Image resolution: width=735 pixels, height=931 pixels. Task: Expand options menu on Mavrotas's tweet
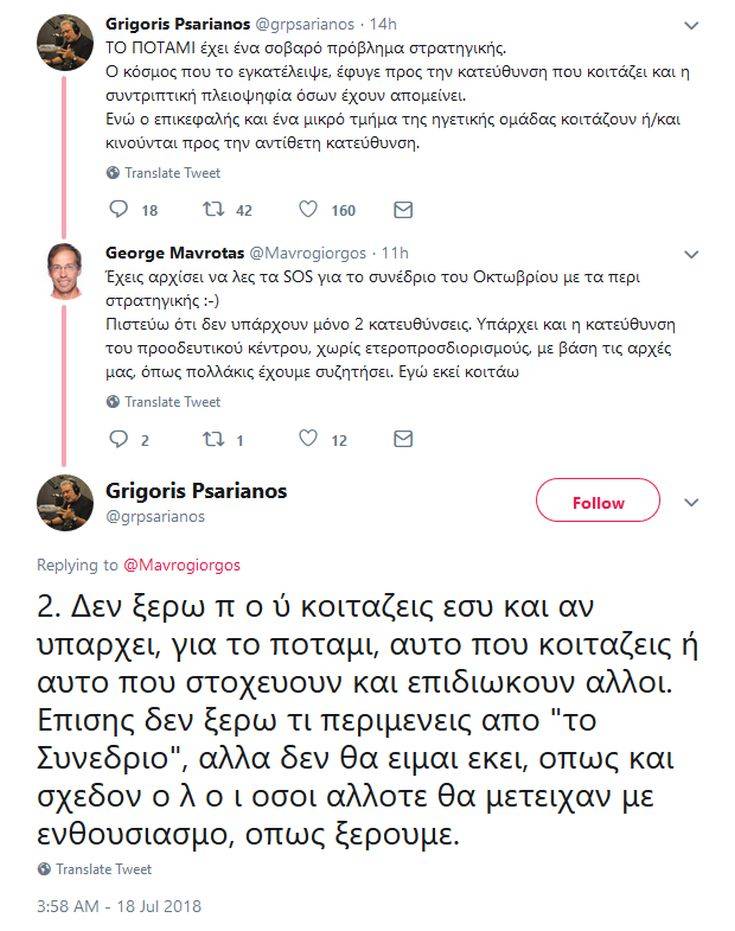click(691, 253)
